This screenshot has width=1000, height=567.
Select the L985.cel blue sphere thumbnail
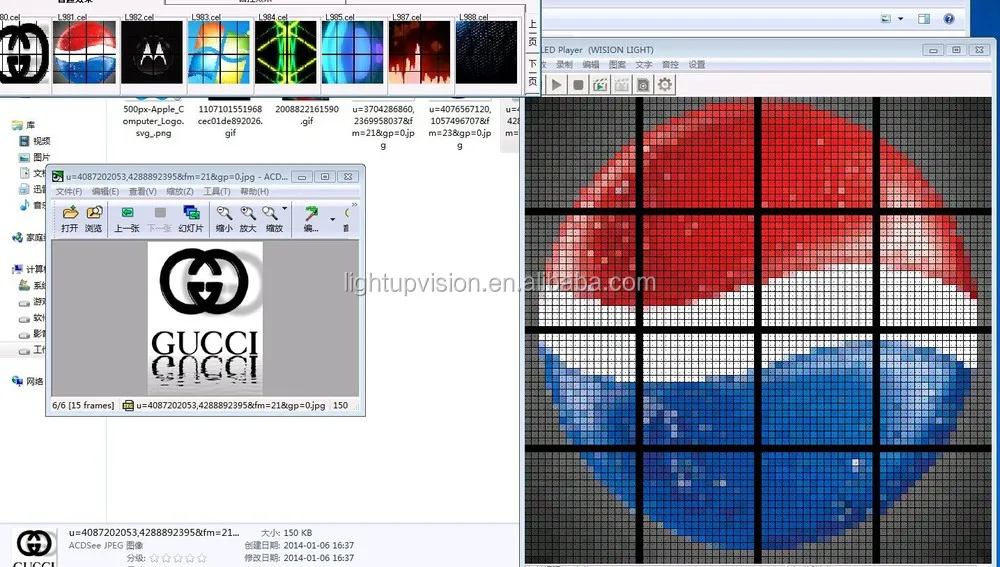(x=353, y=52)
